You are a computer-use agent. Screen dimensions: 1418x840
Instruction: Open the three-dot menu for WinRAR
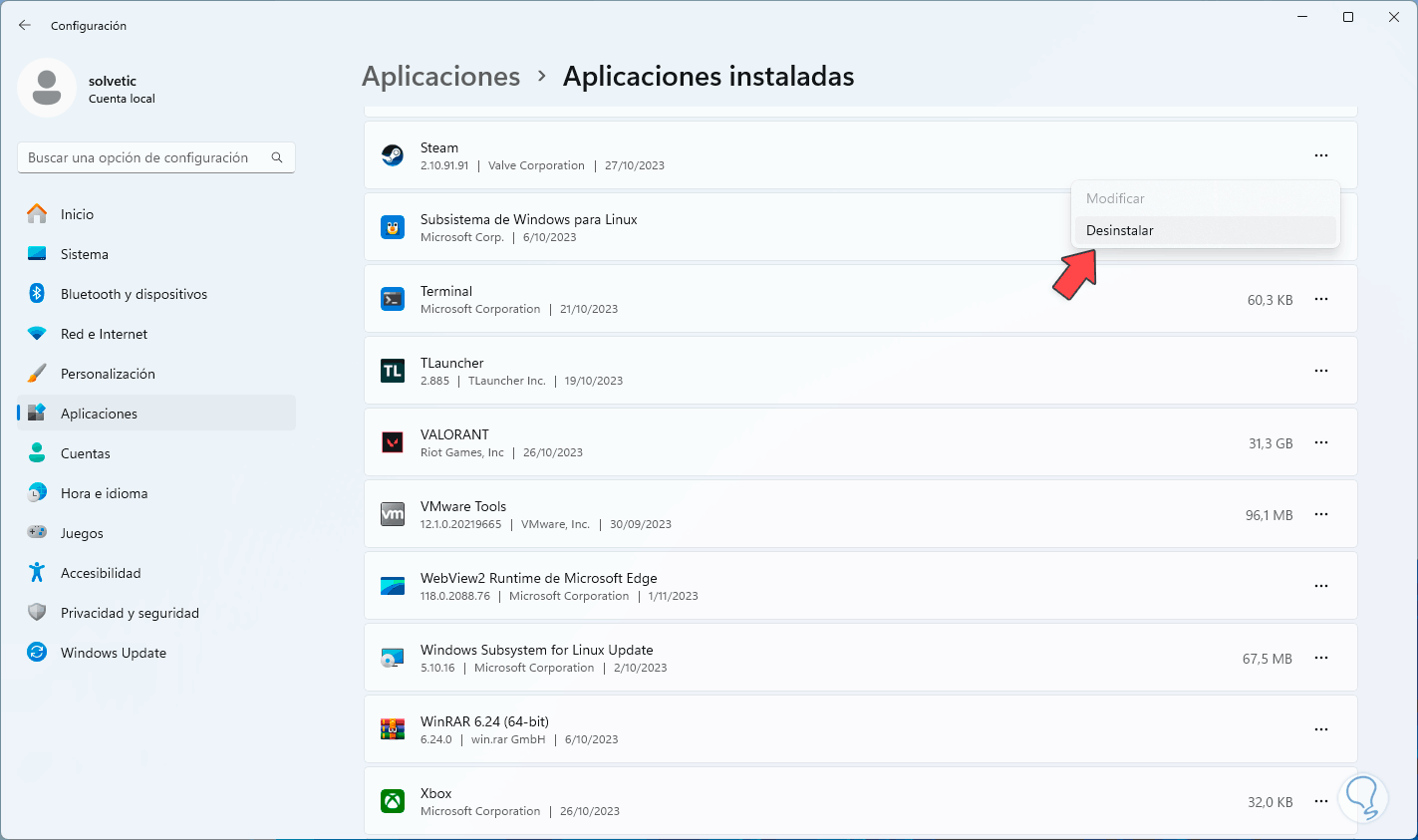coord(1321,729)
